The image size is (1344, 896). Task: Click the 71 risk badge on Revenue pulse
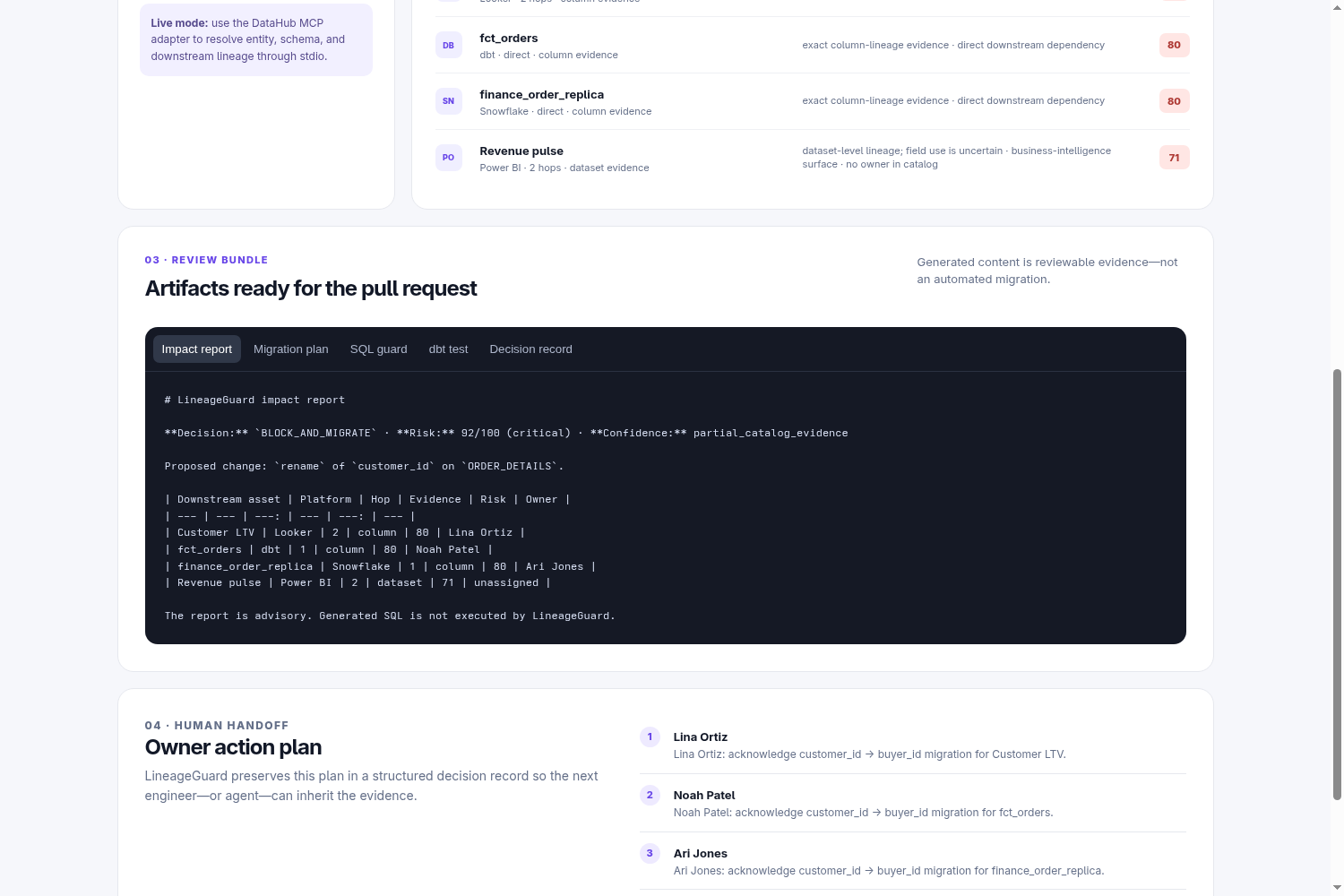1174,158
